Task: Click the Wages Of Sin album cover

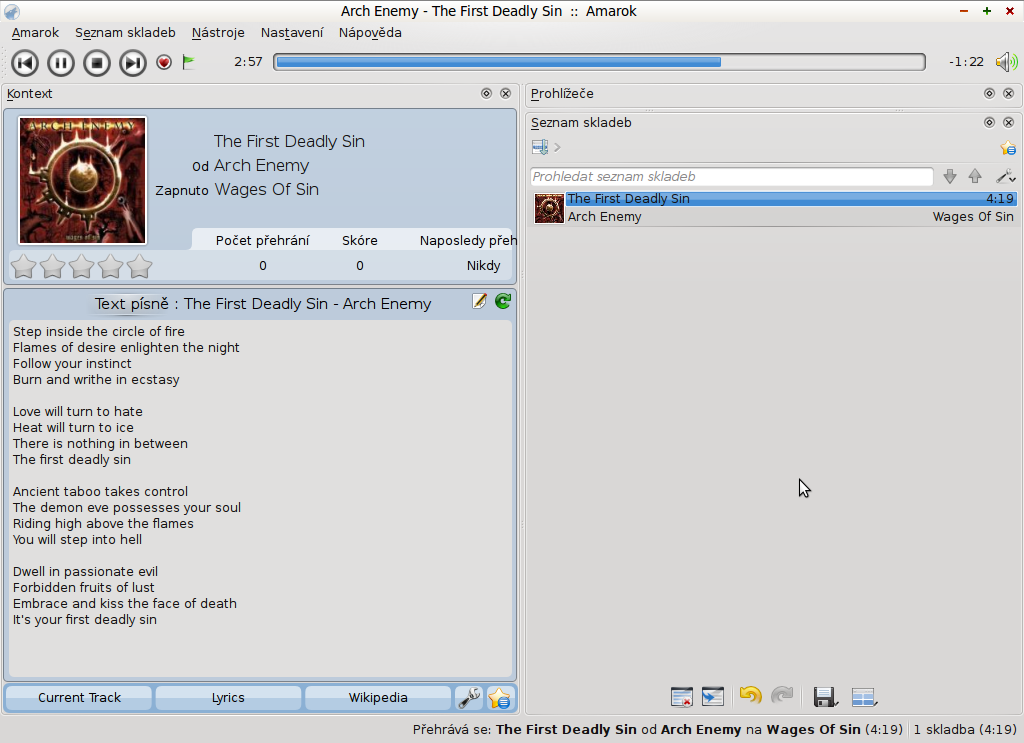Action: pos(83,180)
